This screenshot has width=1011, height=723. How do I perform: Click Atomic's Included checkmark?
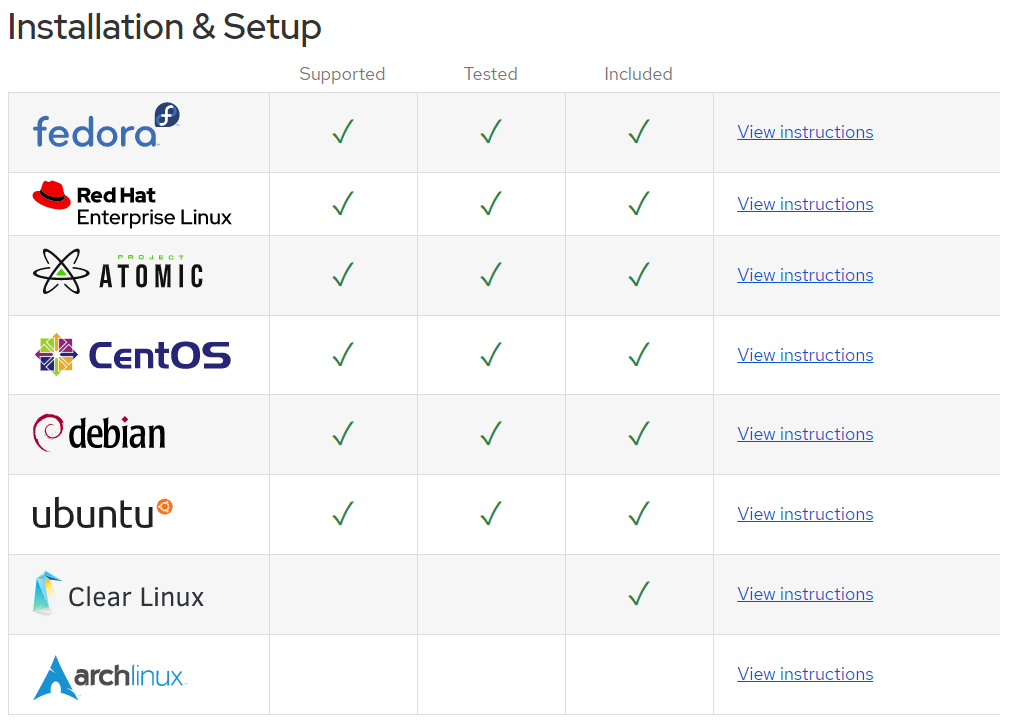(x=639, y=274)
